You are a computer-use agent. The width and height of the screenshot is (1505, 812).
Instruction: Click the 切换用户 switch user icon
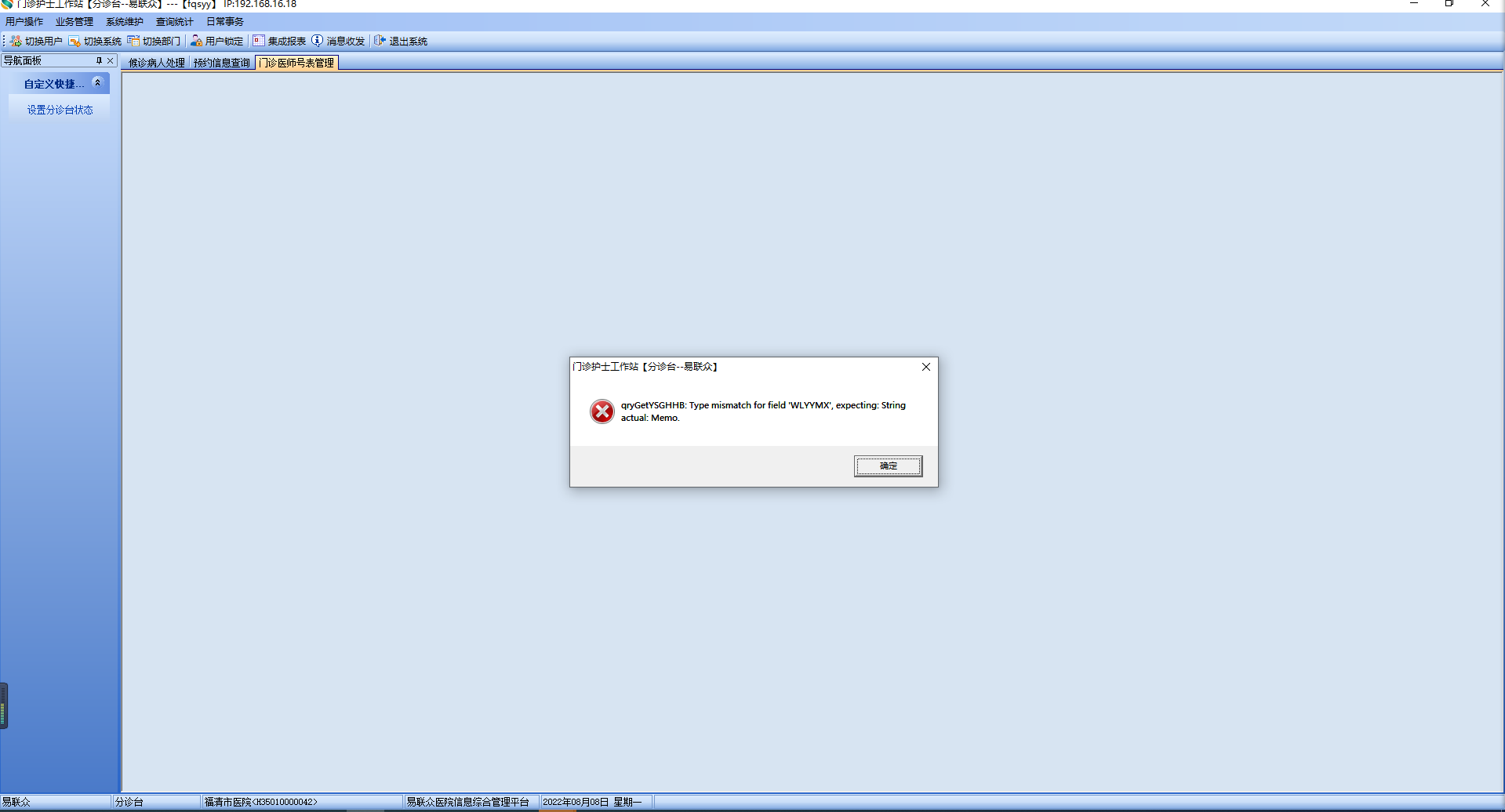point(16,41)
